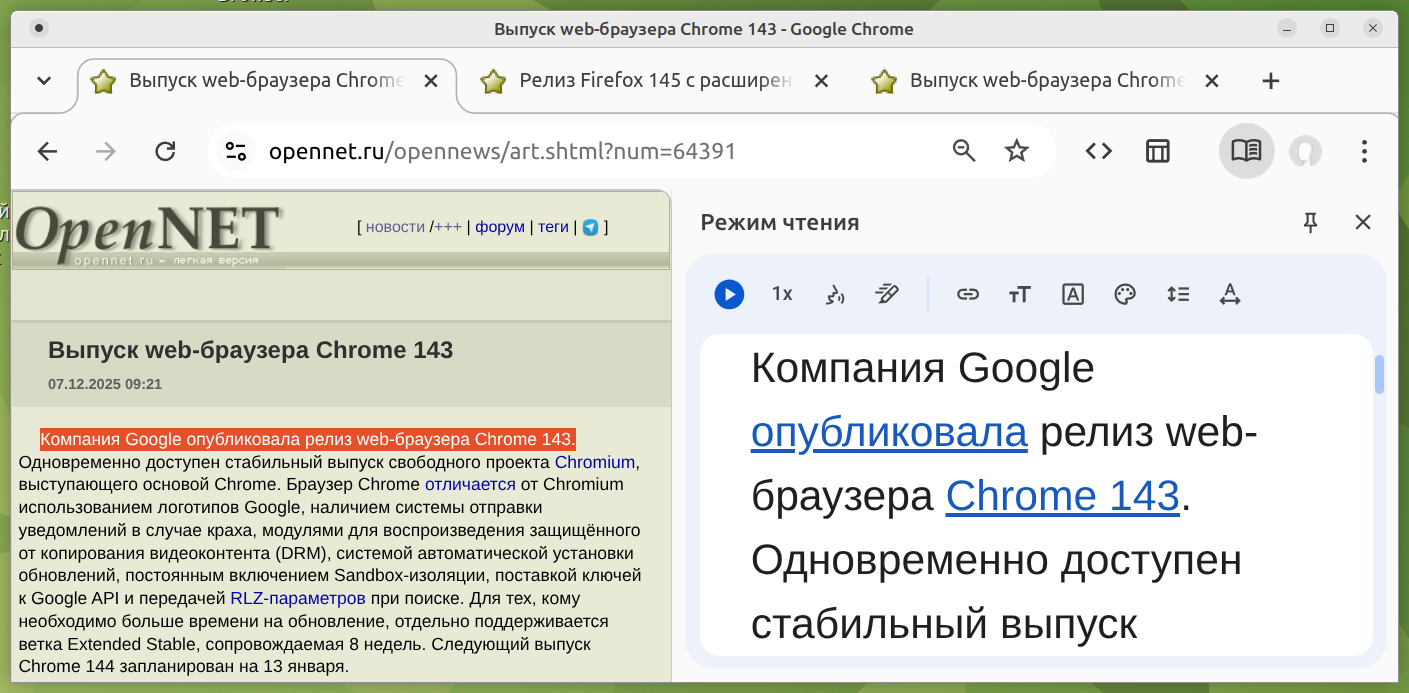The width and height of the screenshot is (1409, 693).
Task: Open Chrome profile avatar
Action: [x=1305, y=151]
